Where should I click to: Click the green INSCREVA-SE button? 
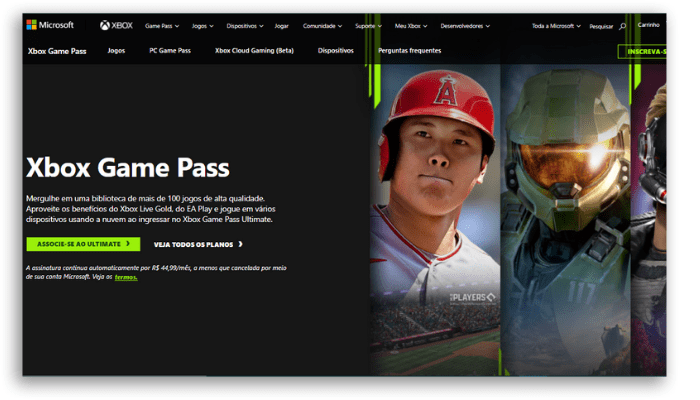coord(642,52)
